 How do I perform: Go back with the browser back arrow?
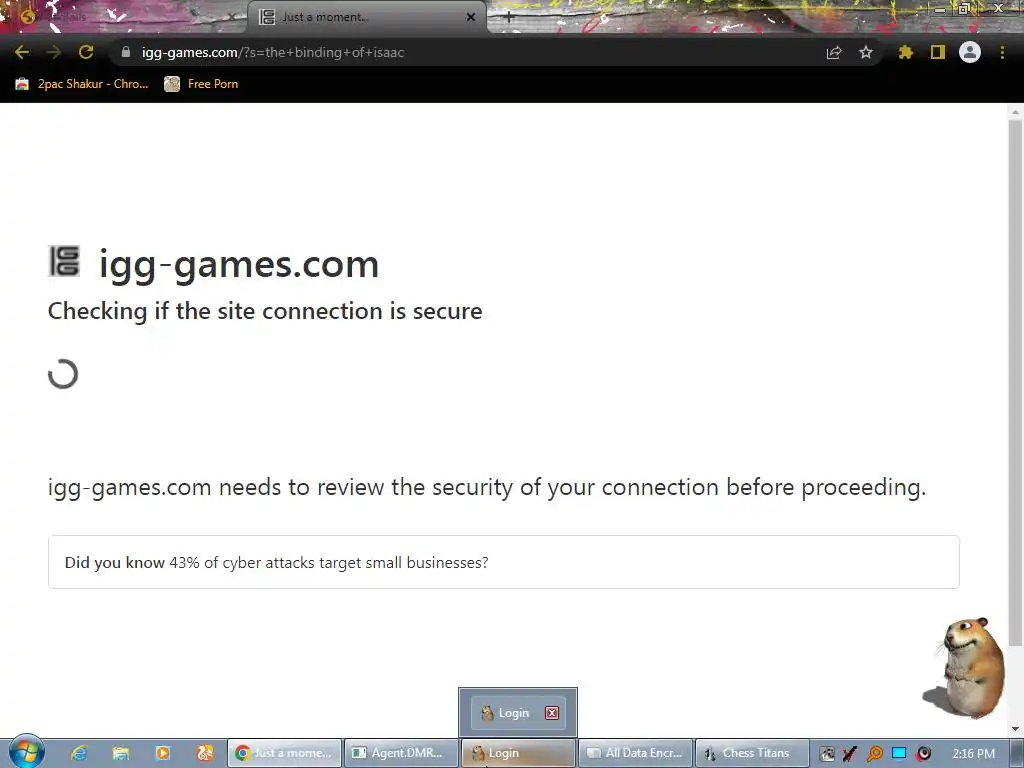(22, 52)
